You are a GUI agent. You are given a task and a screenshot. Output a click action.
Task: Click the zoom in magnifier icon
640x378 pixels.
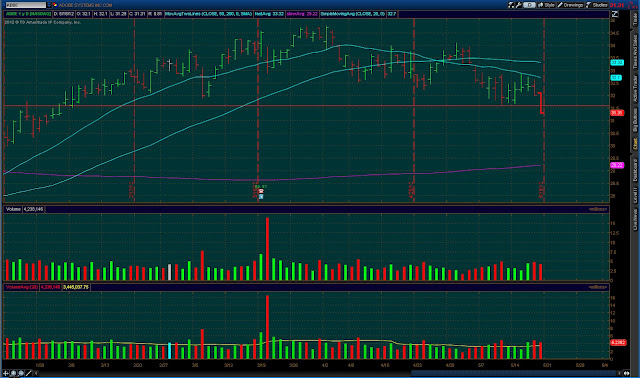click(x=13, y=373)
